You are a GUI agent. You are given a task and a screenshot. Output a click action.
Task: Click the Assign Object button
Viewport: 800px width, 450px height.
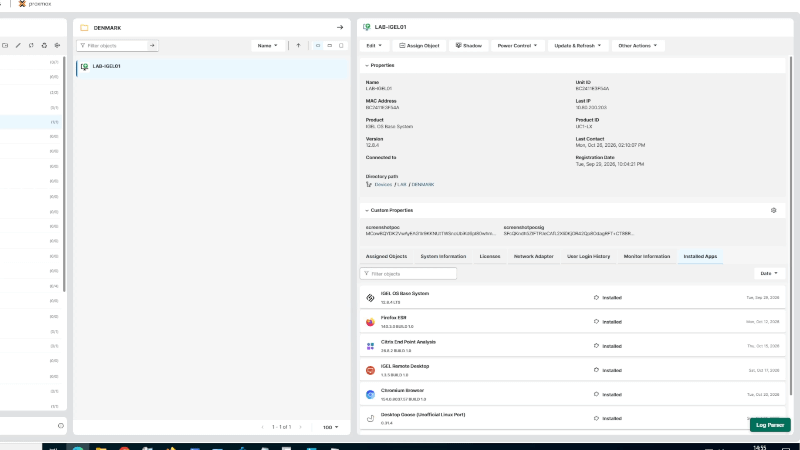[x=419, y=45]
